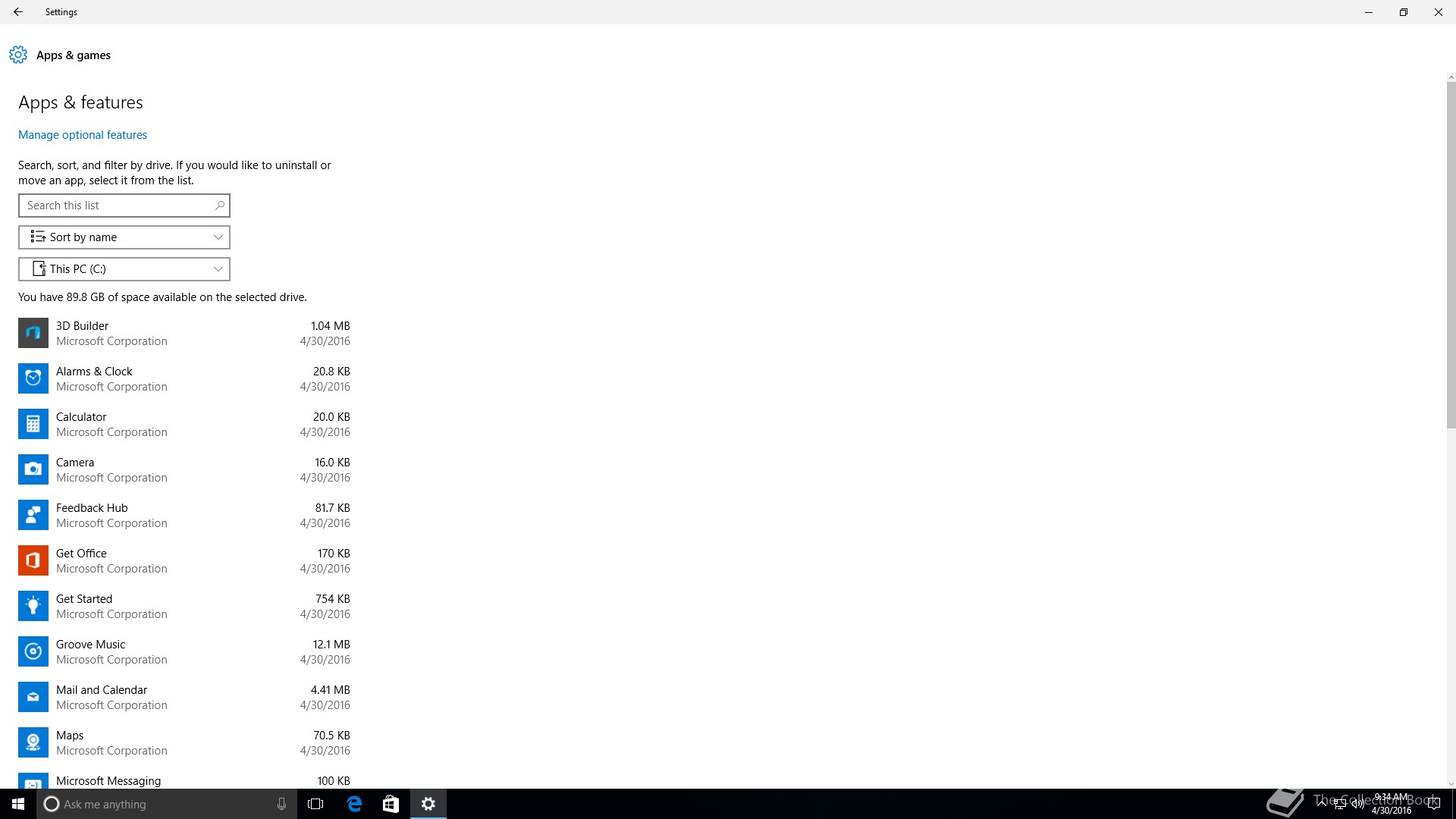This screenshot has width=1456, height=819.
Task: Launch Microsoft Edge from the taskbar
Action: tap(354, 804)
